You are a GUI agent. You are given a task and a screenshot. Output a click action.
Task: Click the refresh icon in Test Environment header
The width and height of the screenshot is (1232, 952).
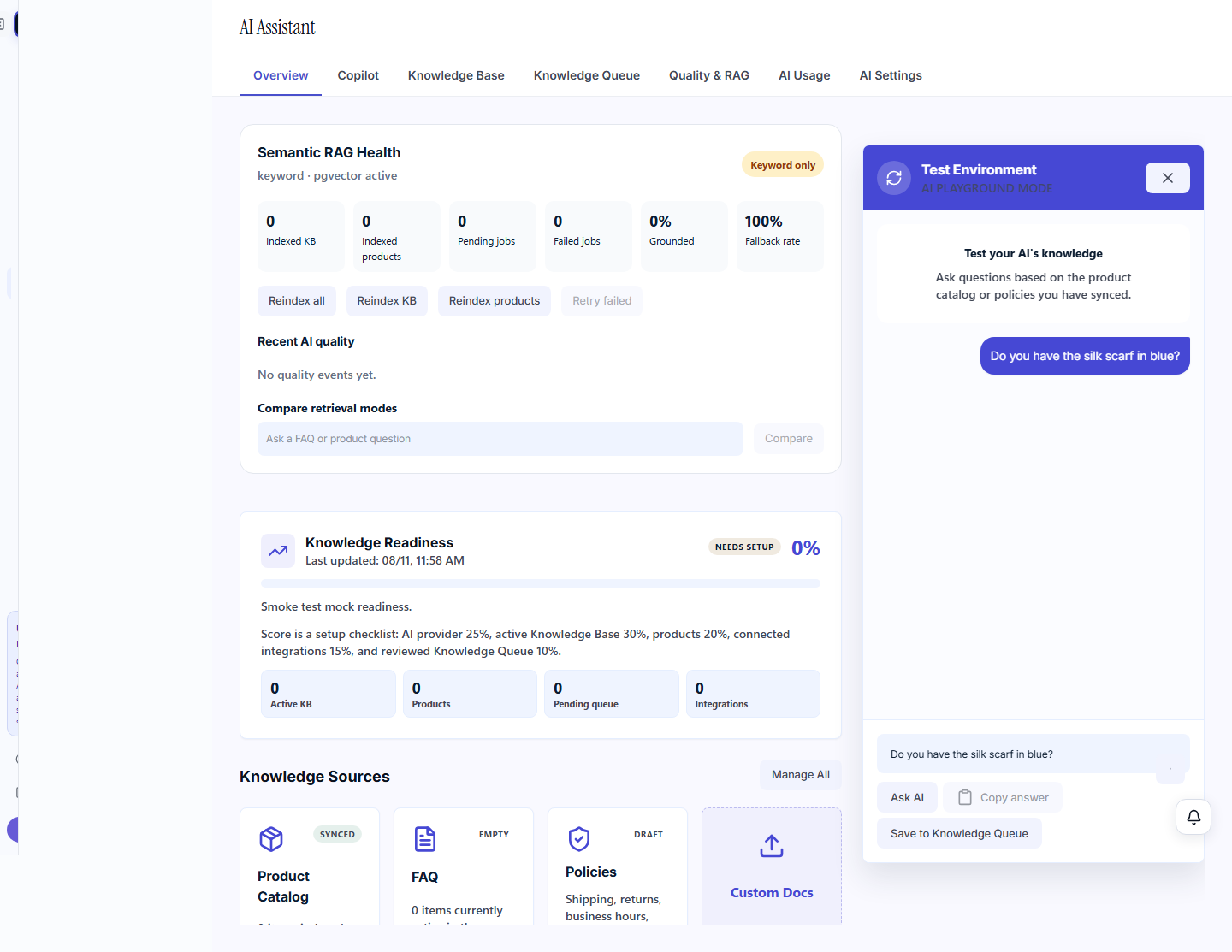(894, 178)
